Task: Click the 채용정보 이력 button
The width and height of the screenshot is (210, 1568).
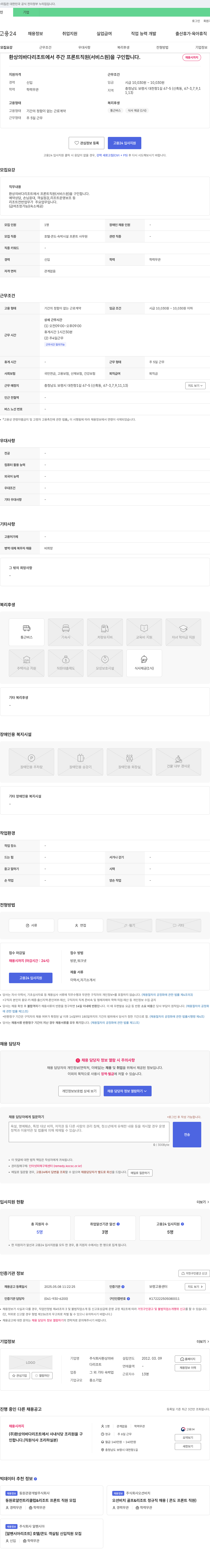Action: (x=188, y=1368)
